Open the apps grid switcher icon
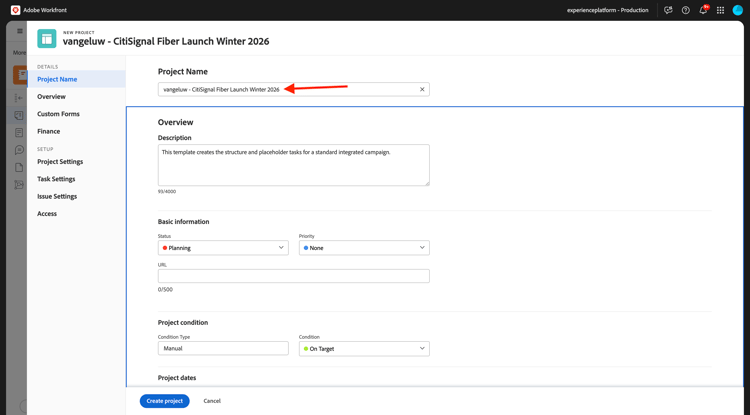The height and width of the screenshot is (415, 750). (720, 10)
